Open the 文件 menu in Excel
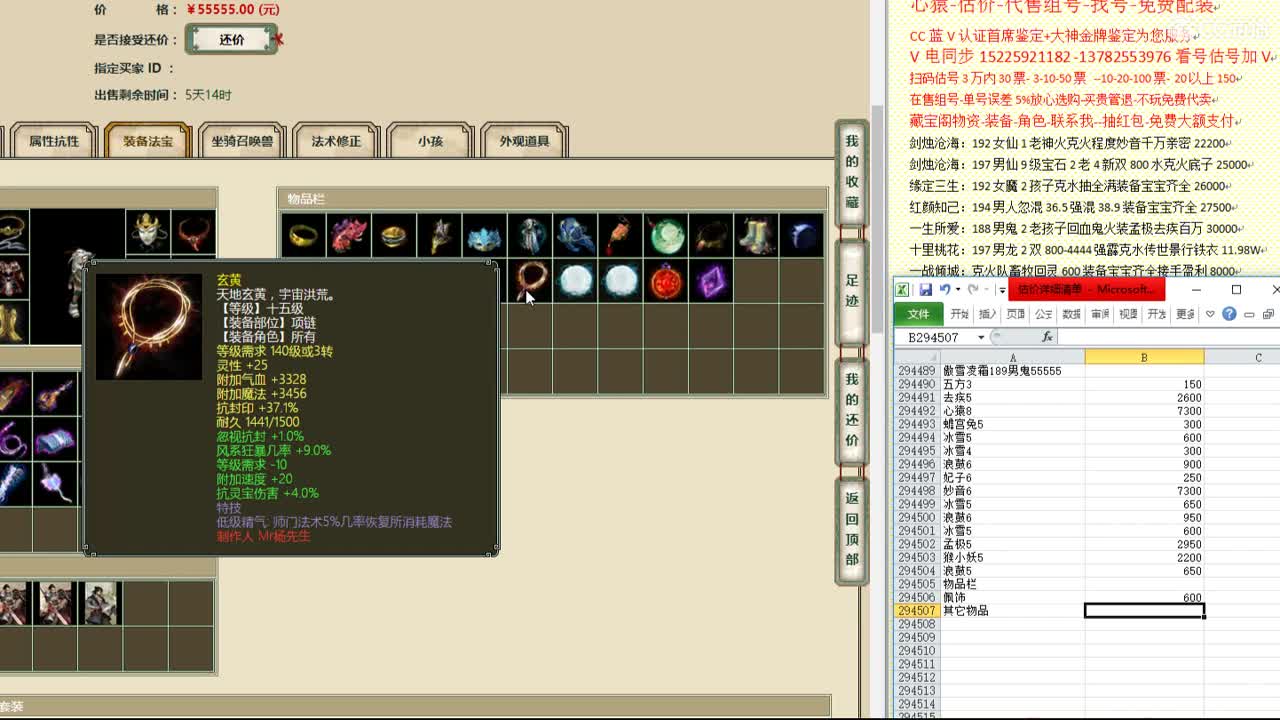The height and width of the screenshot is (720, 1280). (x=917, y=314)
